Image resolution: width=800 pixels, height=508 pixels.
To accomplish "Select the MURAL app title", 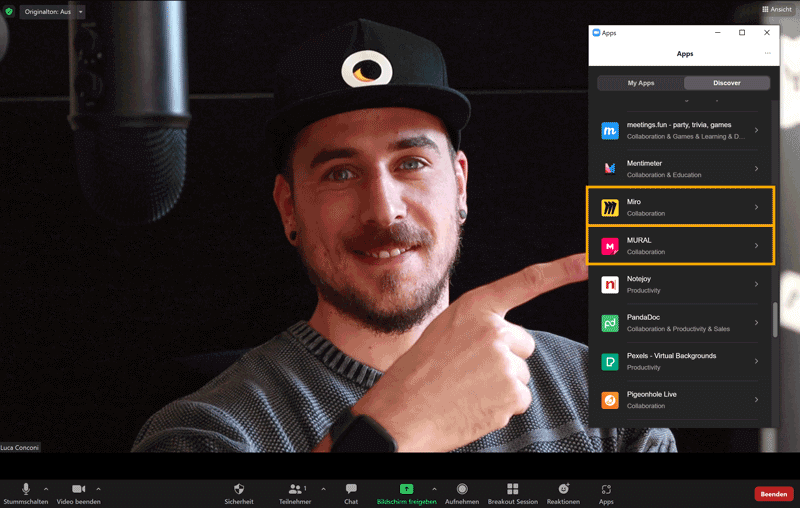I will click(639, 240).
